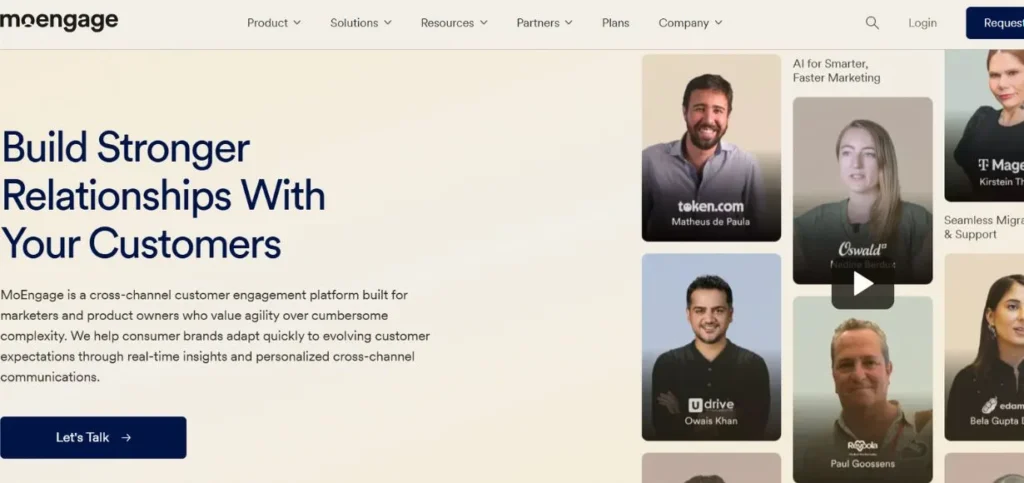Click the name 'Paul Goossens'
Image resolution: width=1024 pixels, height=483 pixels.
pos(863,464)
